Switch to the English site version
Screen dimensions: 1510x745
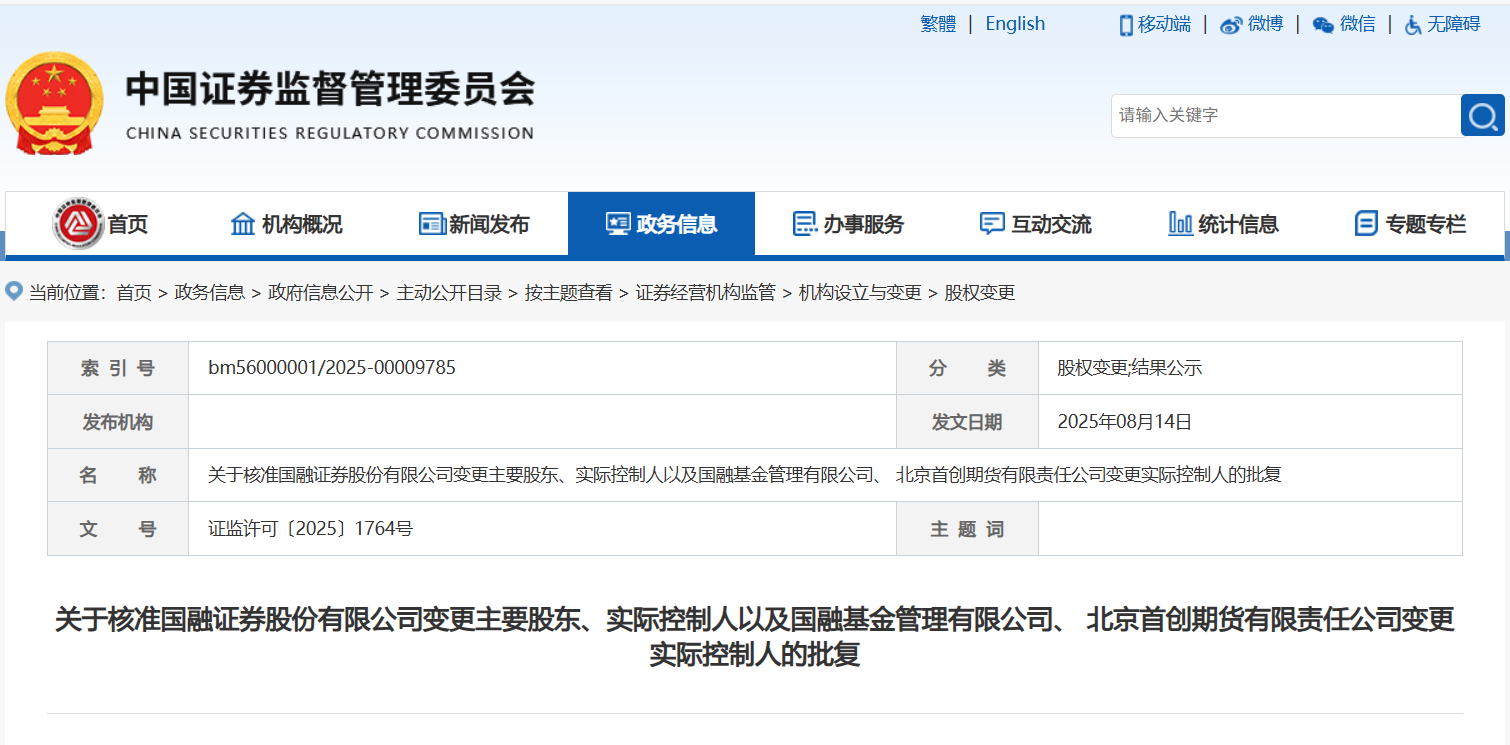click(x=1015, y=24)
